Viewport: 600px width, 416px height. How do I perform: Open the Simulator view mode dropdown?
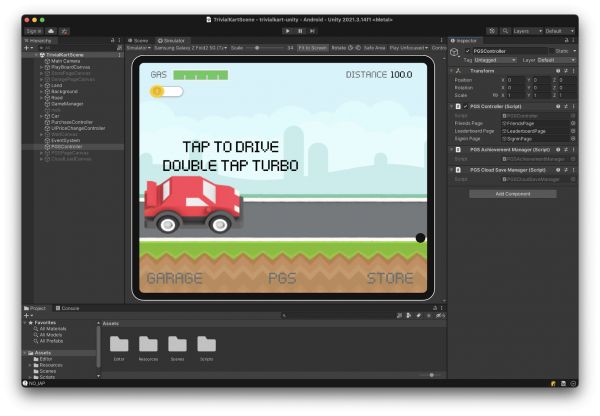click(139, 48)
